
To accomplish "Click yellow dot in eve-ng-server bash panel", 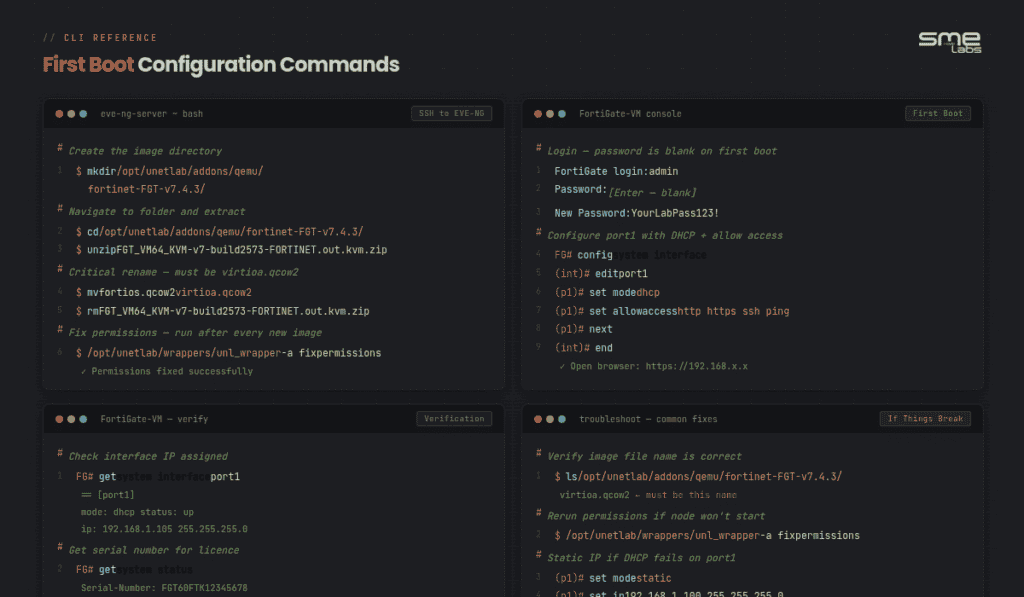I will point(71,114).
